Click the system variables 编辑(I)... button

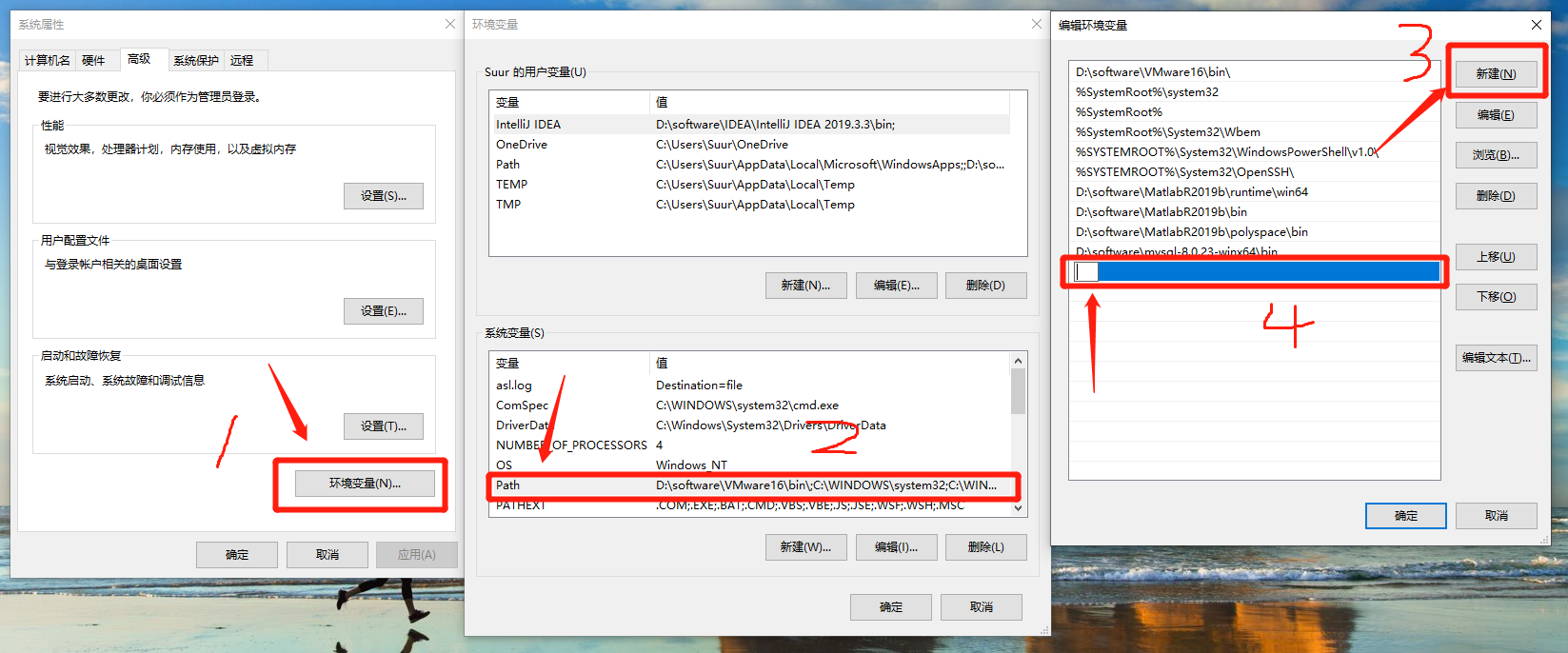pyautogui.click(x=896, y=547)
